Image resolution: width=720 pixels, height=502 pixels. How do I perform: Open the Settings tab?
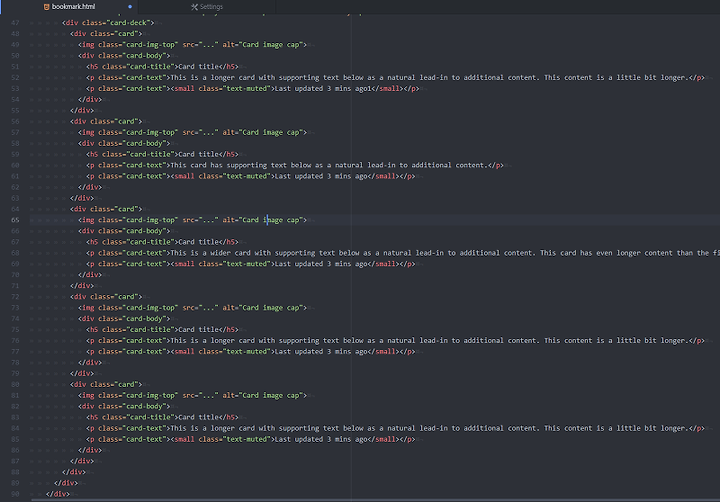click(207, 7)
